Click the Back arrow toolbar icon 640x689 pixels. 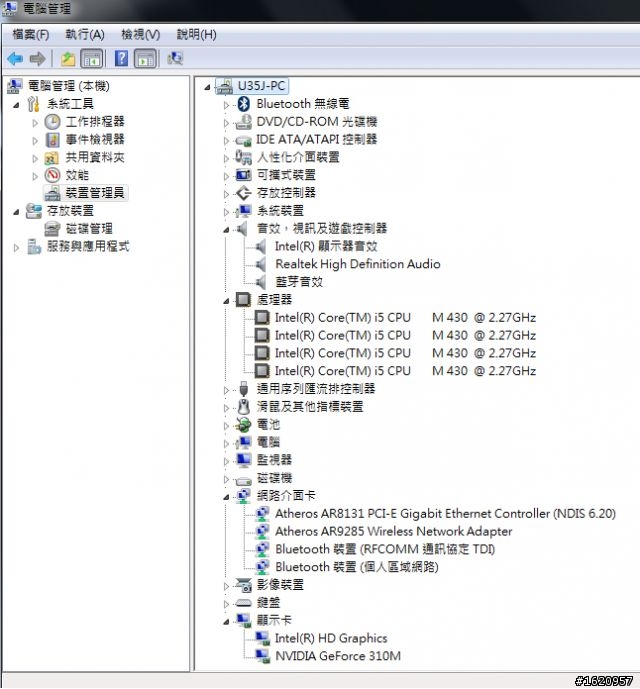15,58
